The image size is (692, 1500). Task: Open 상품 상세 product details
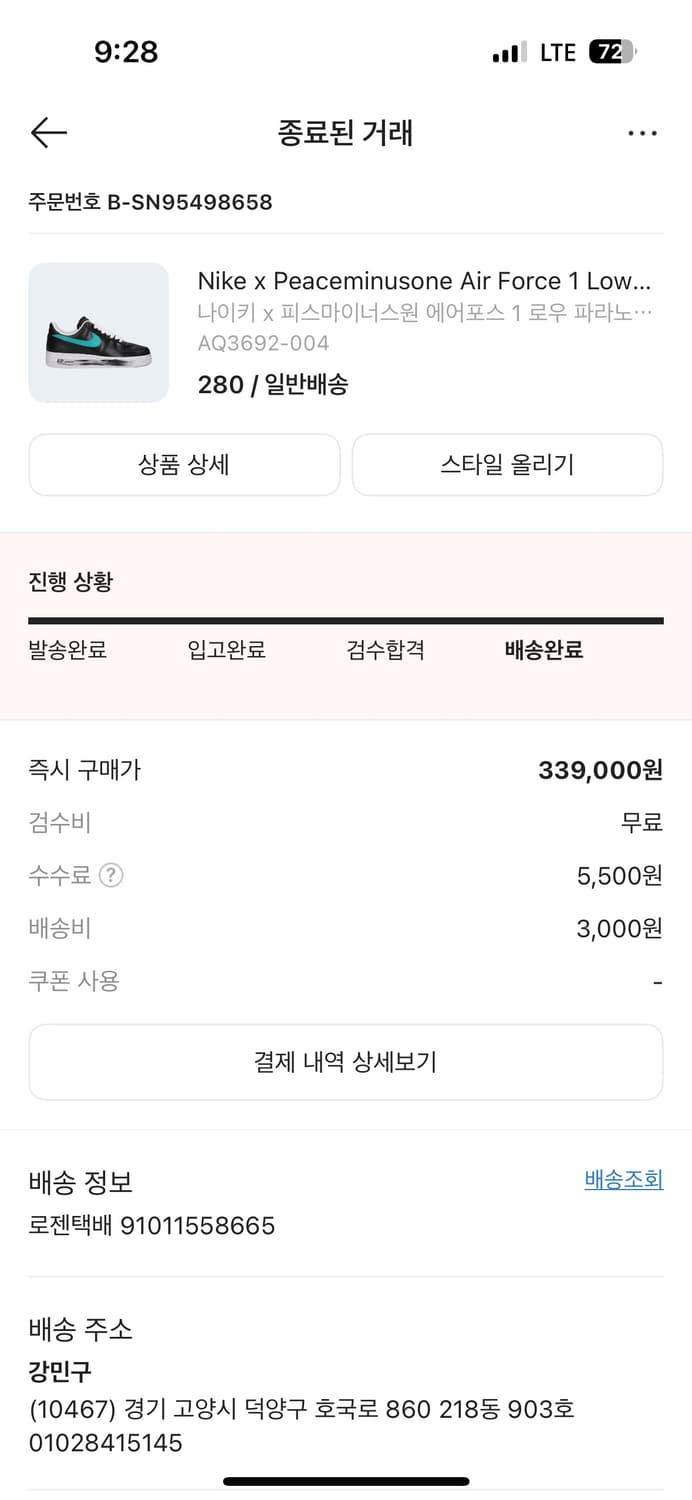(x=184, y=465)
